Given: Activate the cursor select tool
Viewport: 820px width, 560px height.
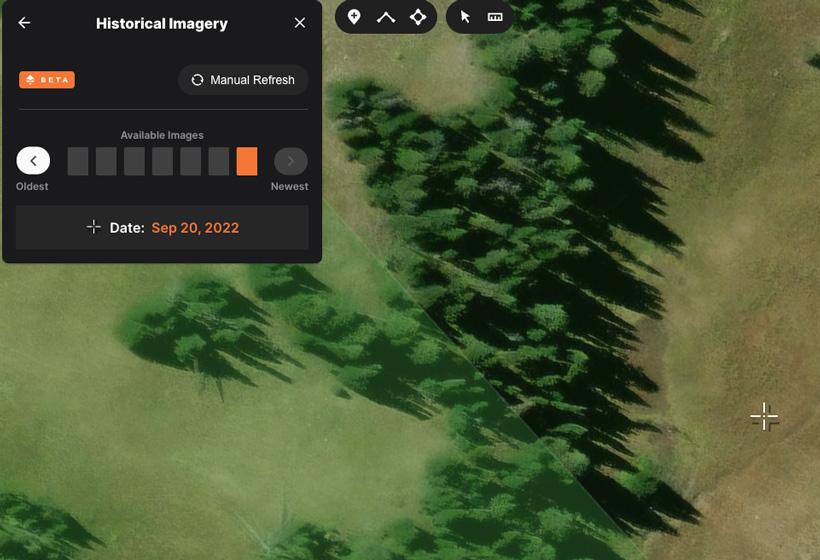Looking at the screenshot, I should (465, 17).
